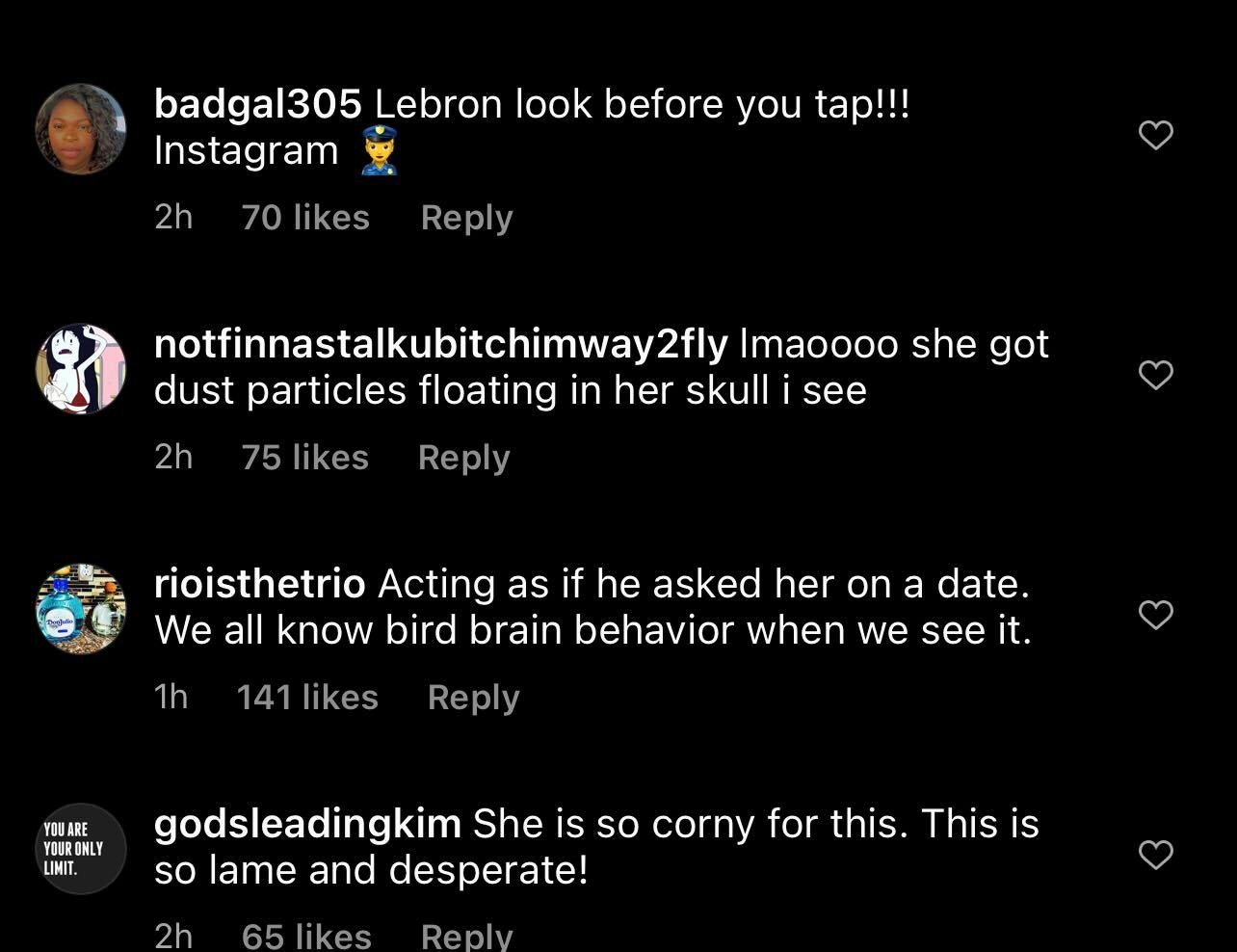This screenshot has width=1237, height=952.
Task: Reply to the dust particles comment
Action: coord(463,458)
